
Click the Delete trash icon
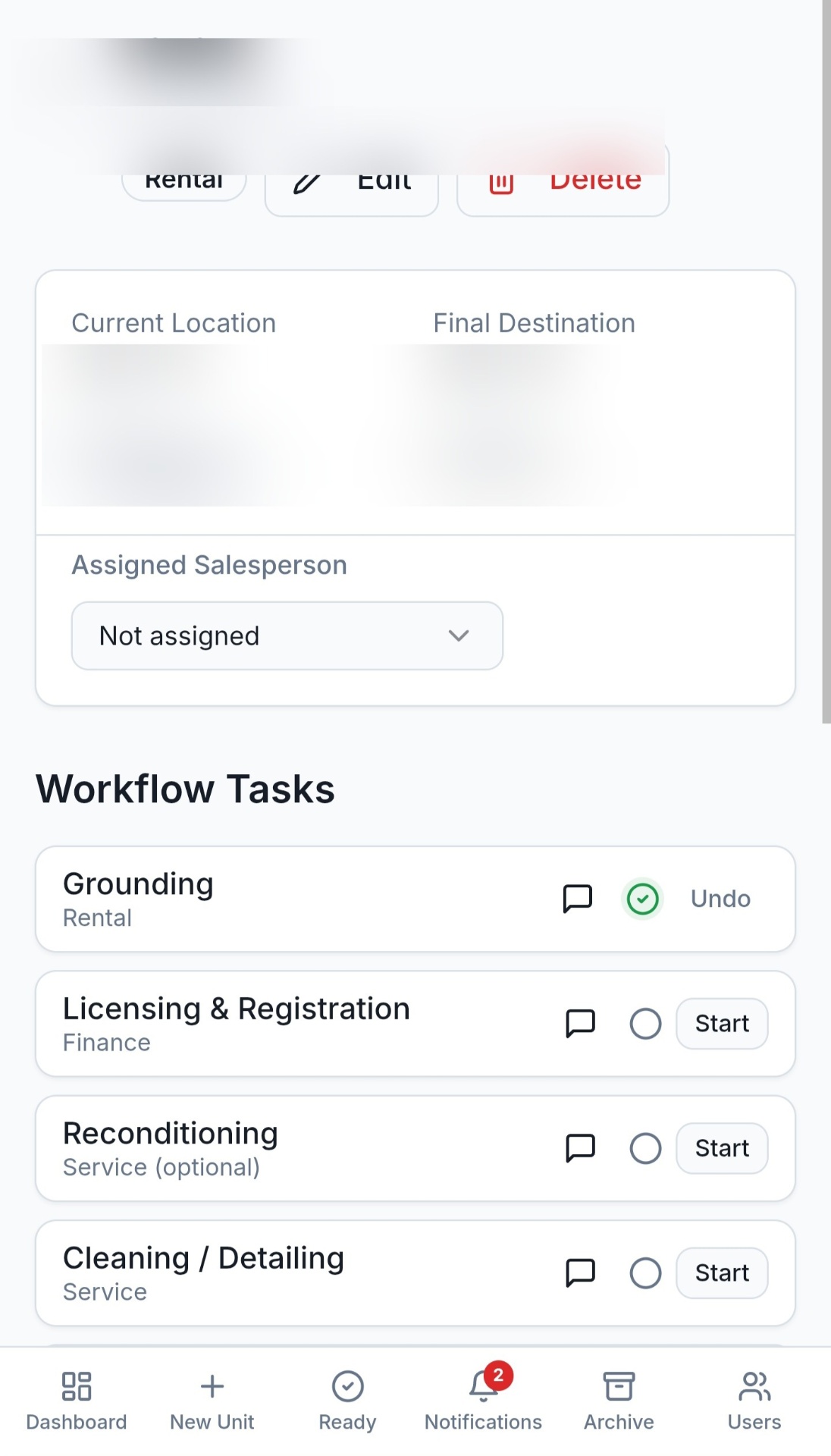(502, 181)
